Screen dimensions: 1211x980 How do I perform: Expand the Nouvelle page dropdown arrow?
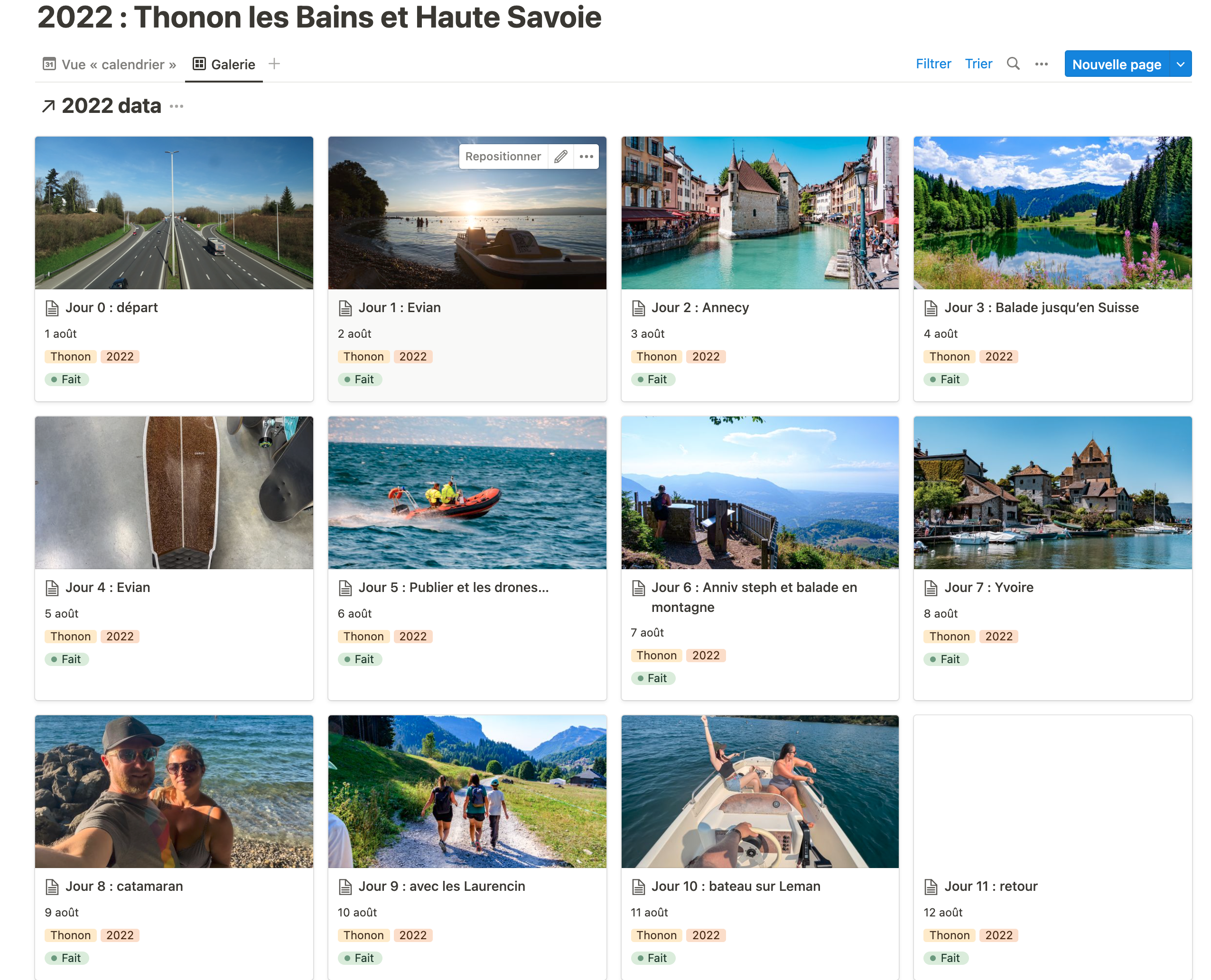coord(1181,65)
